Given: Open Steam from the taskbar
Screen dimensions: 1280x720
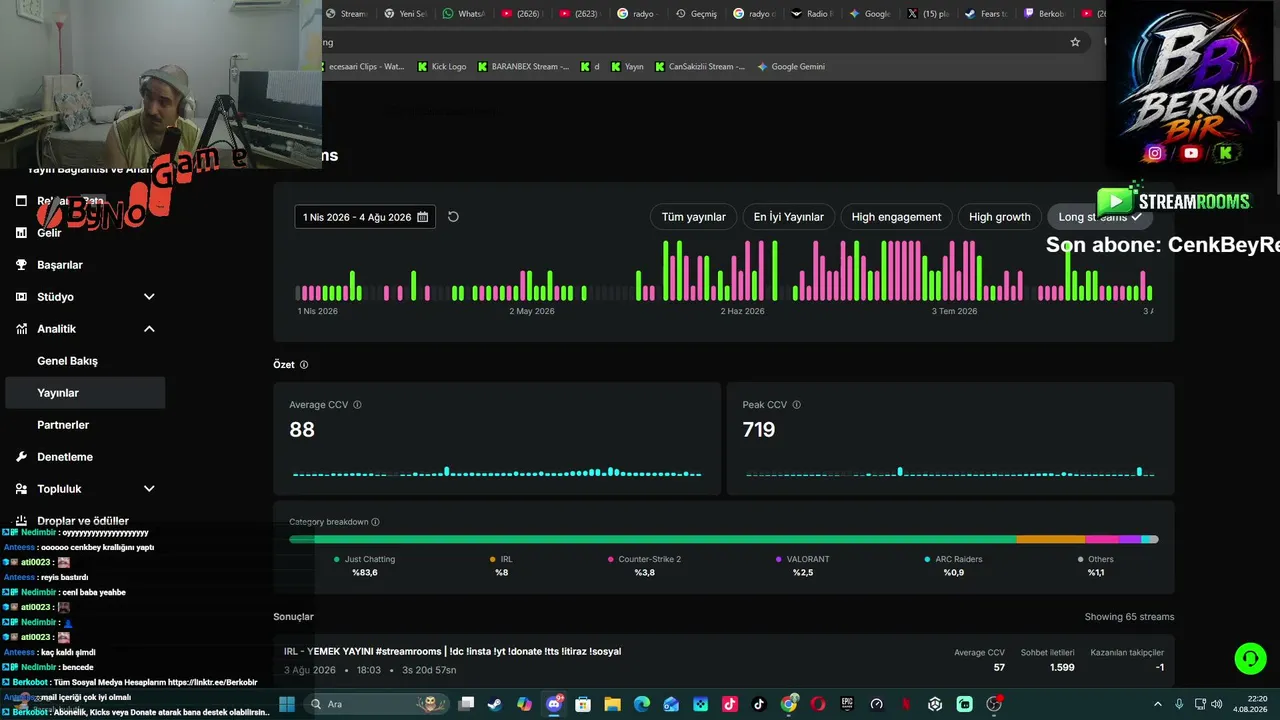Looking at the screenshot, I should click(495, 704).
